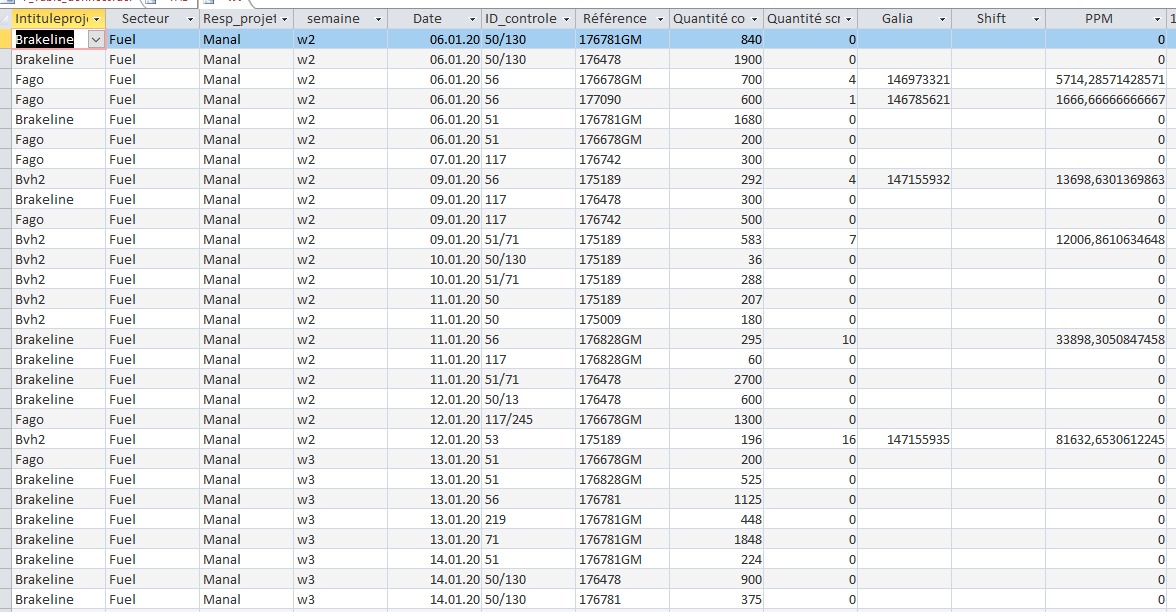The width and height of the screenshot is (1176, 612).
Task: Open the PPM column filter arrow
Action: (1158, 19)
